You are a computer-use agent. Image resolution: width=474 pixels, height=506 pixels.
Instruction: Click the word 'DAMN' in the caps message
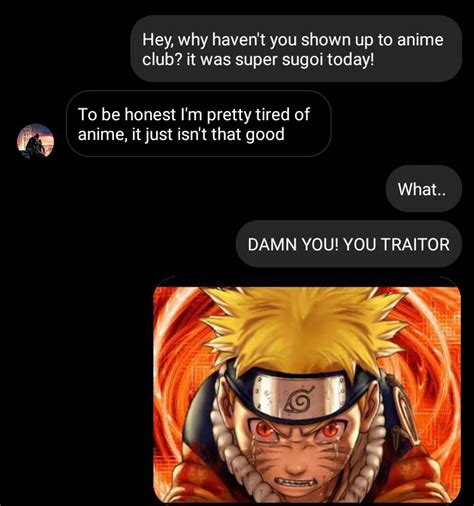click(272, 244)
